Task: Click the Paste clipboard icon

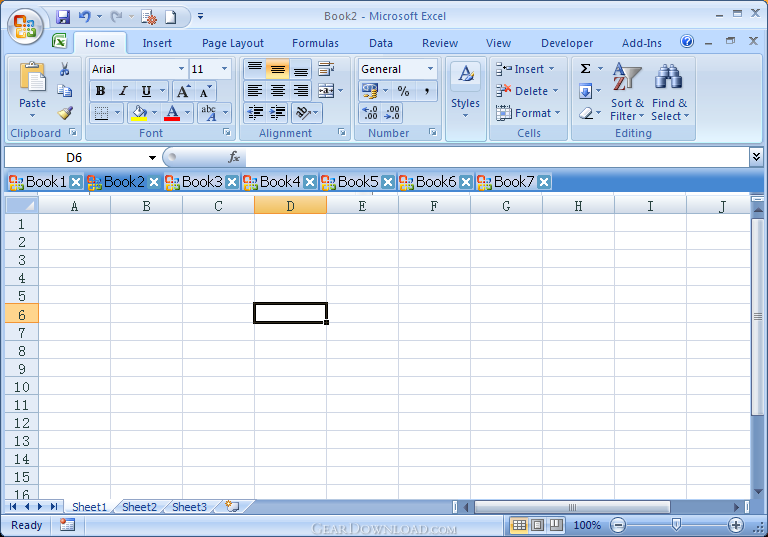Action: tap(32, 77)
